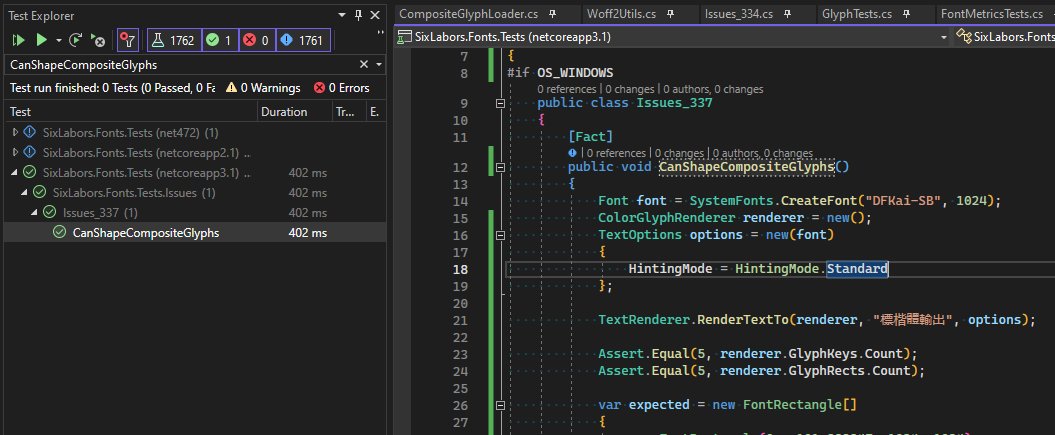Click the Run failed tests icon
This screenshot has width=1055, height=435.
98,40
